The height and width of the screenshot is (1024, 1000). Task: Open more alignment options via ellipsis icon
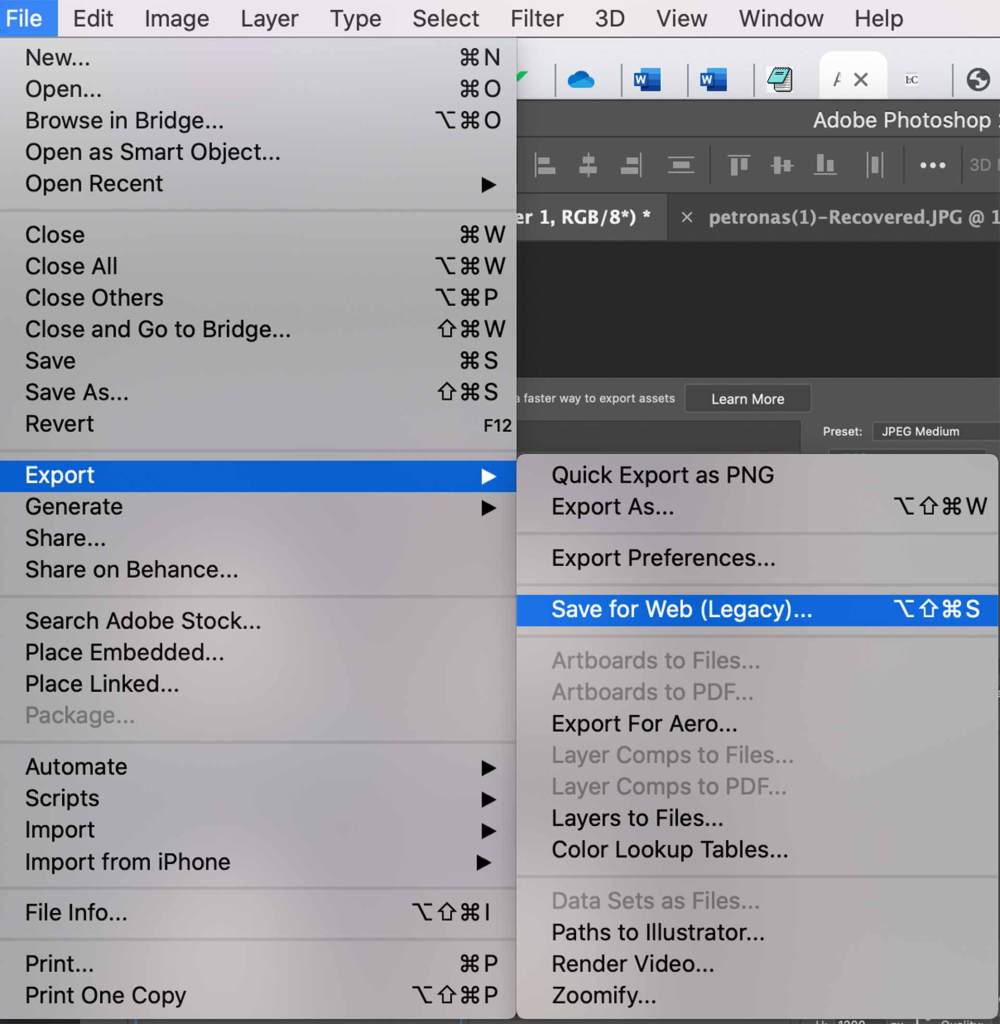pyautogui.click(x=932, y=165)
